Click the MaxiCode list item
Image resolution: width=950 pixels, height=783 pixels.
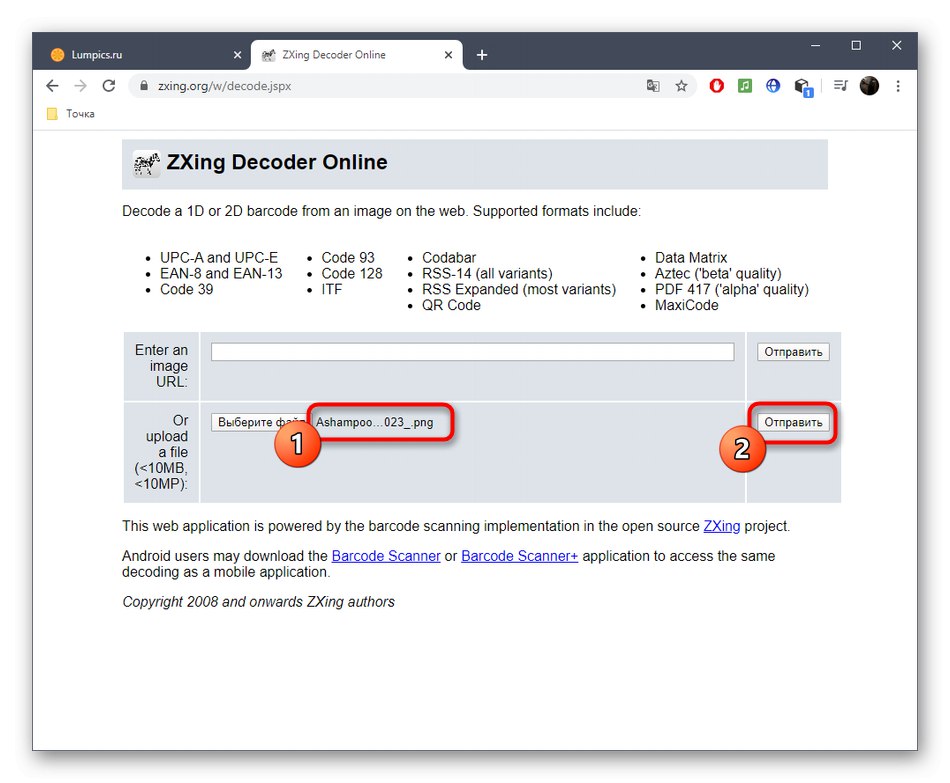point(686,305)
